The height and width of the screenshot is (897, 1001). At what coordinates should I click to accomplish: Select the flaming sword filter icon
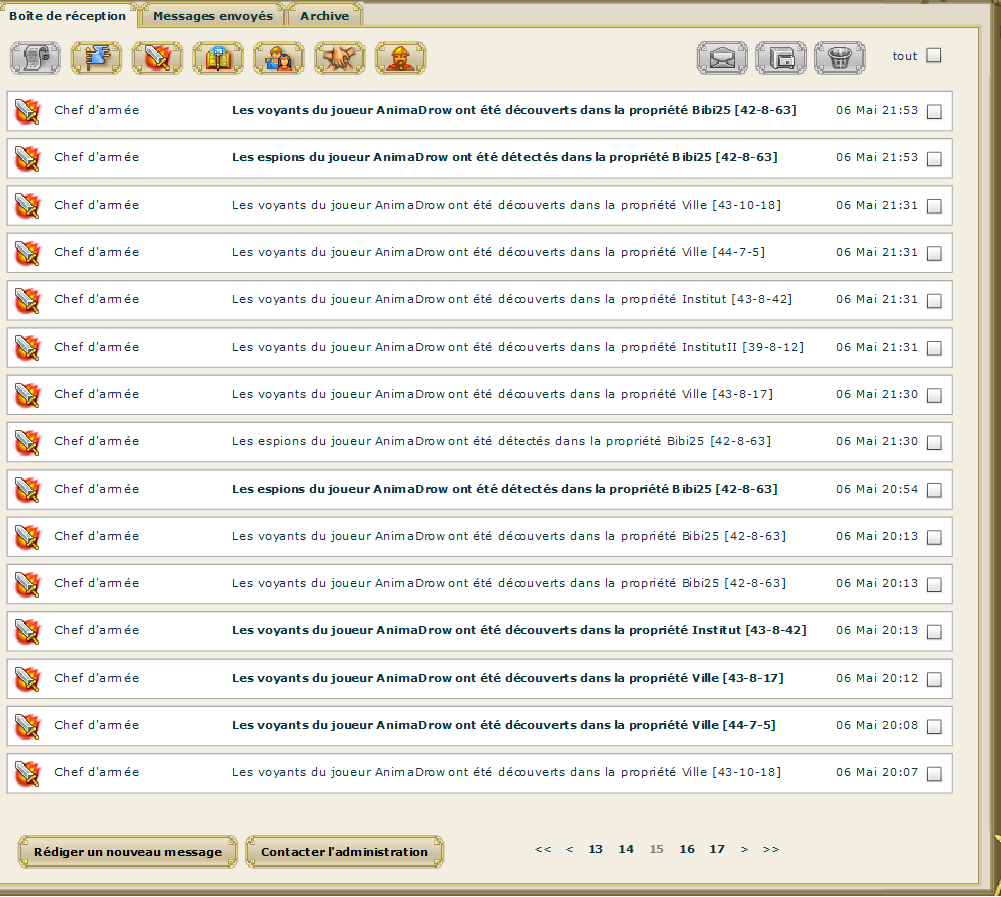coord(157,58)
